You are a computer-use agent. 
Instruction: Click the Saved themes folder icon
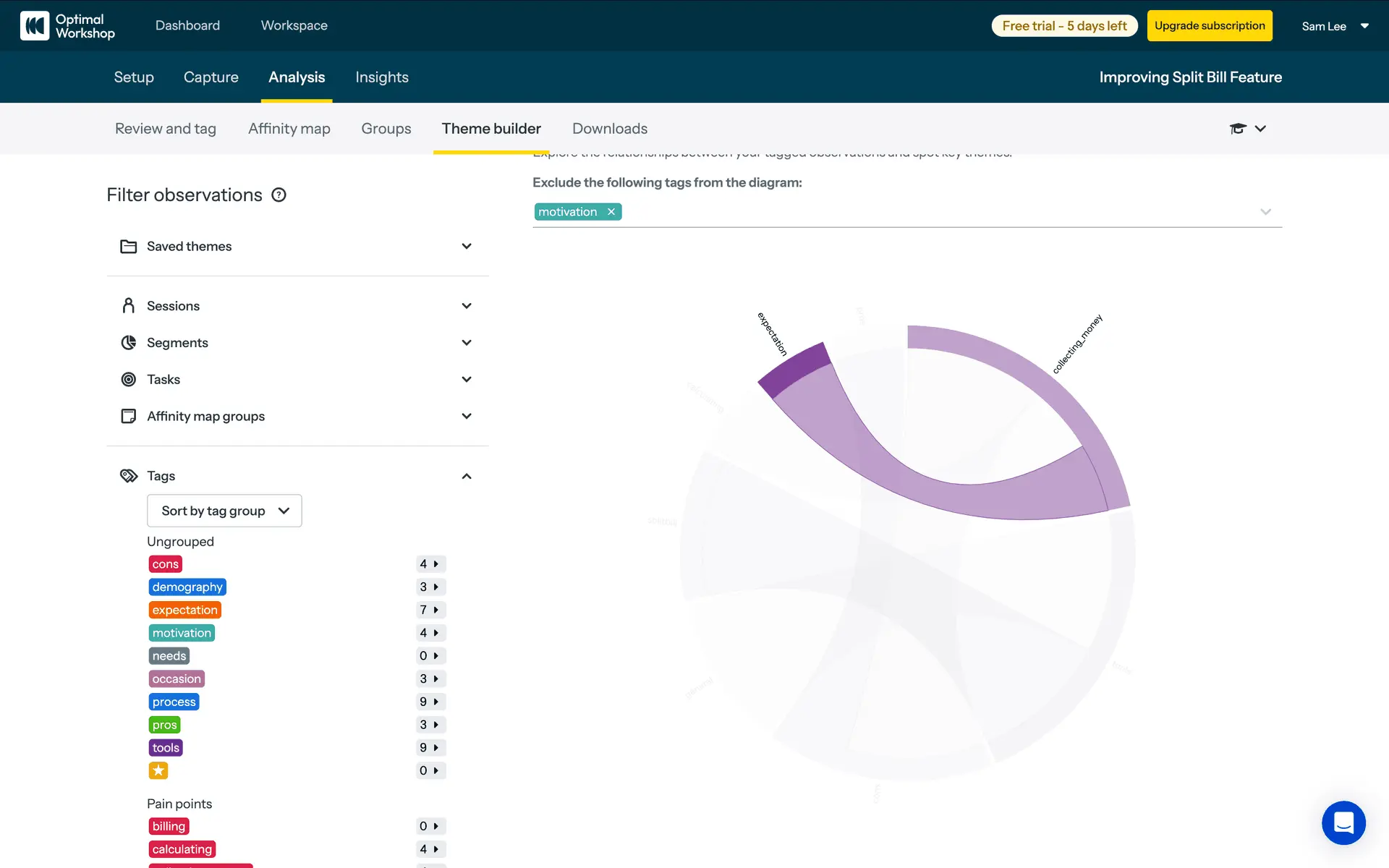pyautogui.click(x=129, y=247)
